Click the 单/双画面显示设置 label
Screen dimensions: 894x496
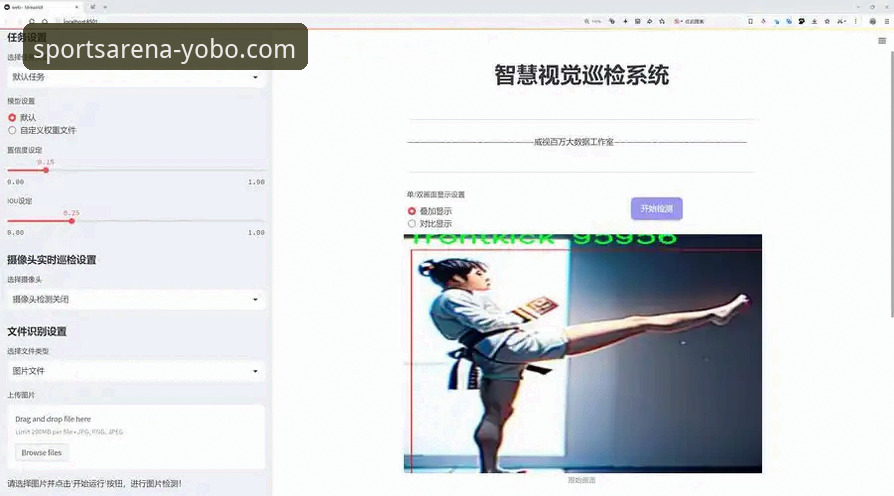tap(436, 194)
